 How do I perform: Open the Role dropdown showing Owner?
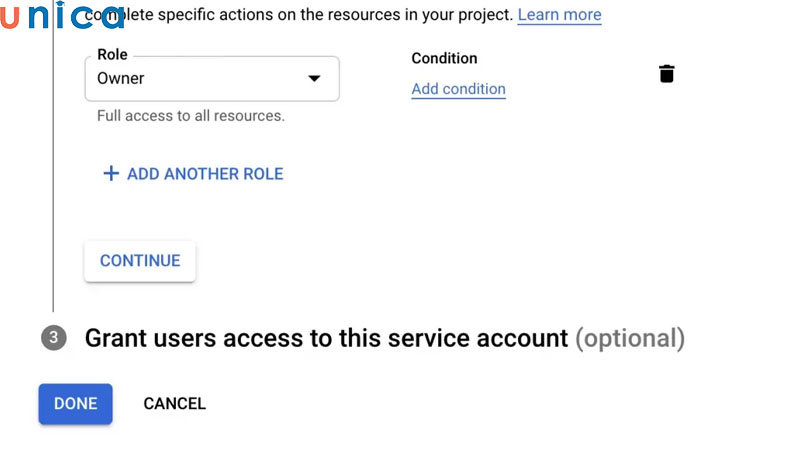[211, 79]
